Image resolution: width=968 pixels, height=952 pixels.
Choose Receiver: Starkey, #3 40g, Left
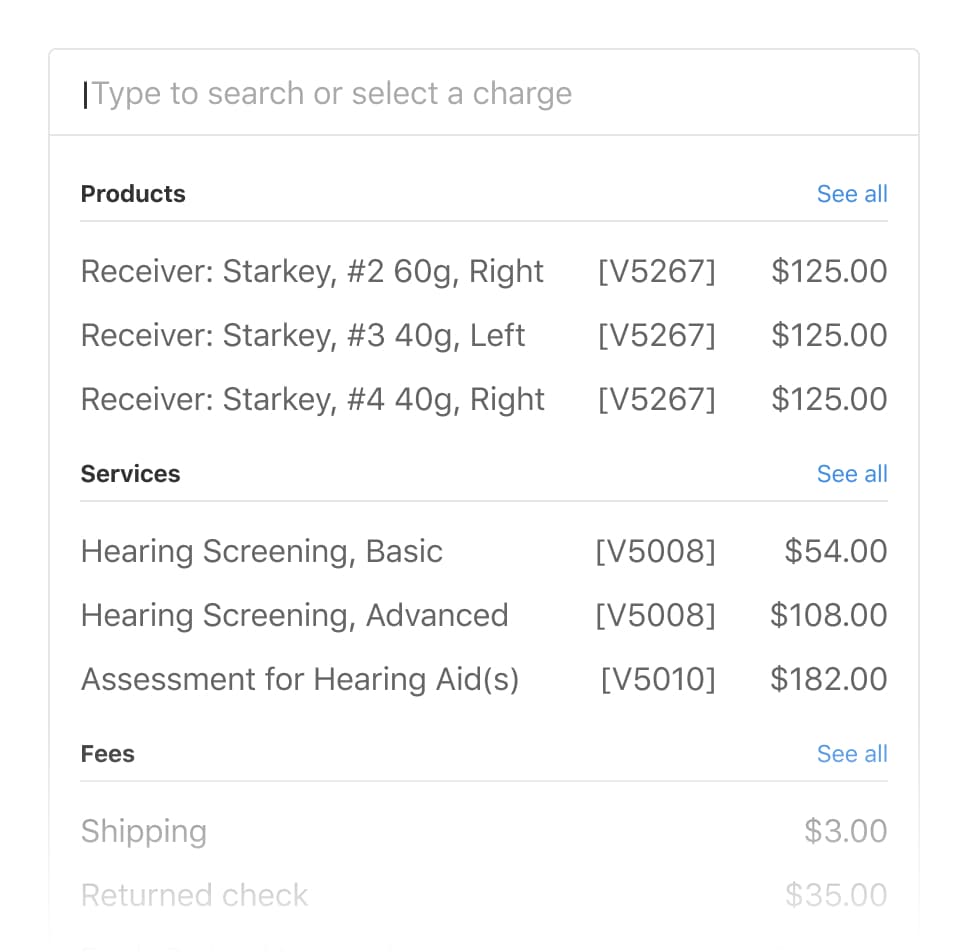303,336
